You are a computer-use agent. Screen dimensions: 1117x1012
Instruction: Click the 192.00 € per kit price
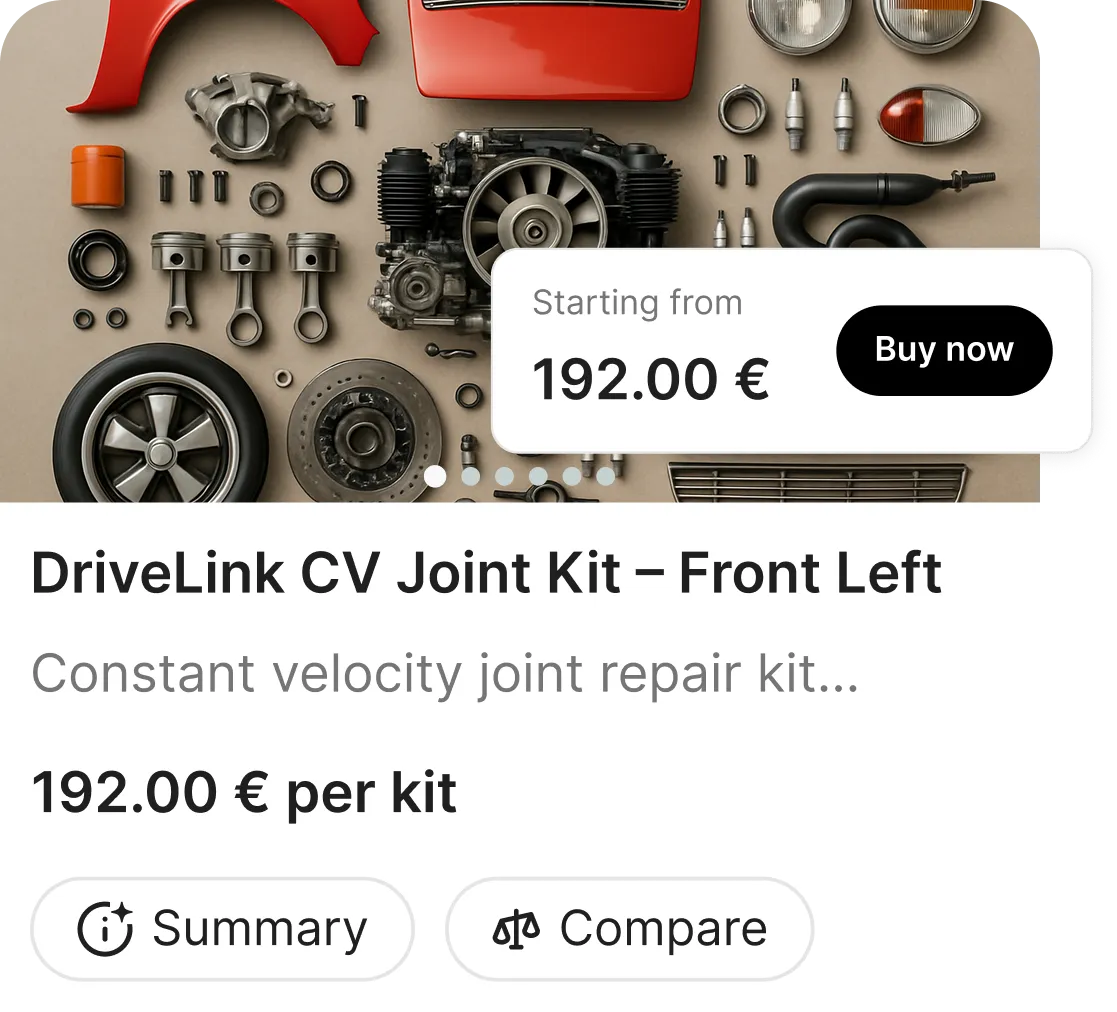244,793
